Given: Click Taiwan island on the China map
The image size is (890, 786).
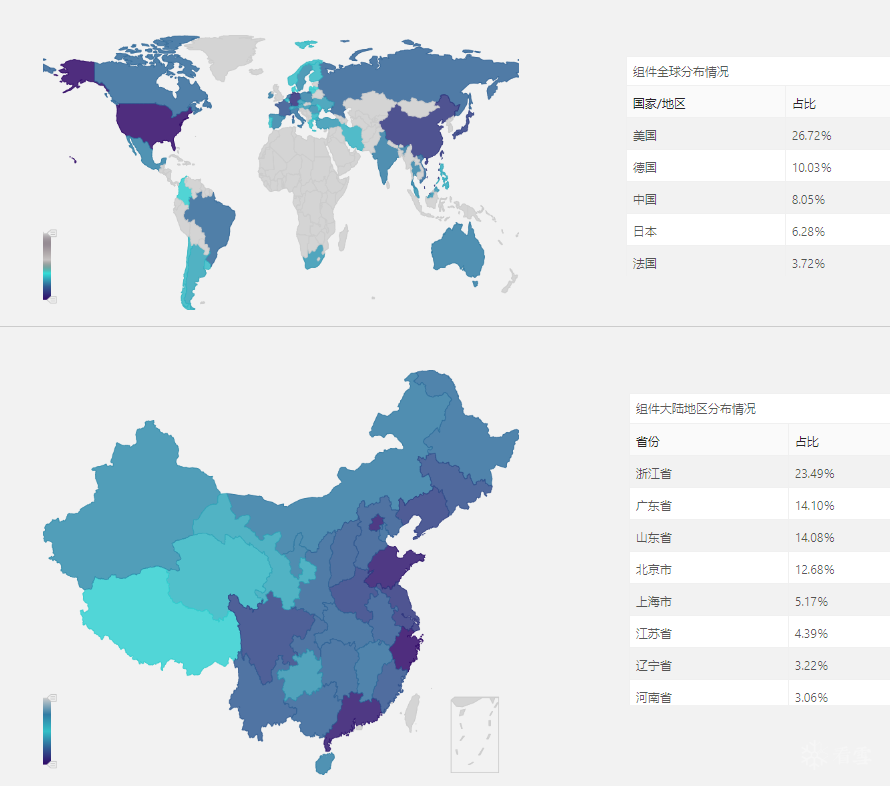Looking at the screenshot, I should (x=413, y=713).
